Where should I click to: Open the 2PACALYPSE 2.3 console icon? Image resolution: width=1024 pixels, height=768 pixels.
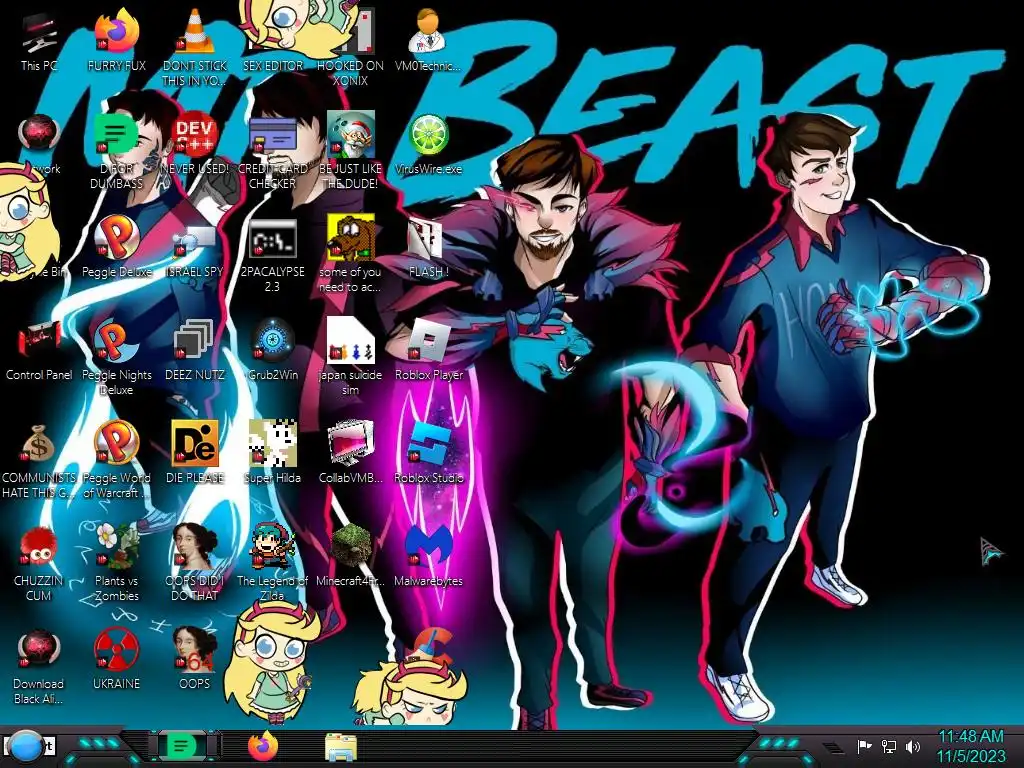(x=272, y=255)
